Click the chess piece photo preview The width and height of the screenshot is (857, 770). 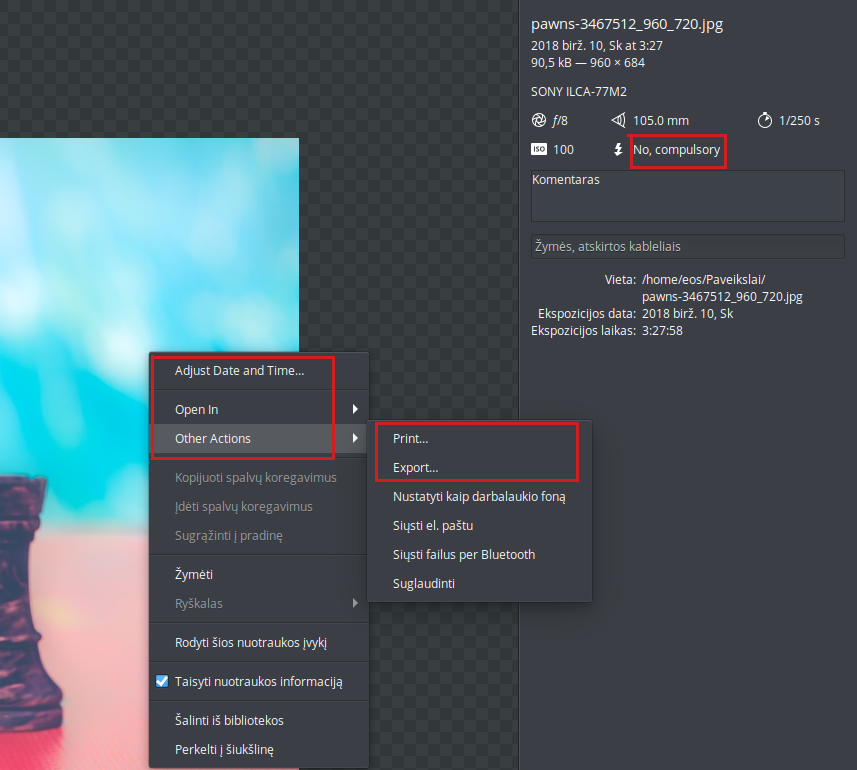pyautogui.click(x=149, y=454)
